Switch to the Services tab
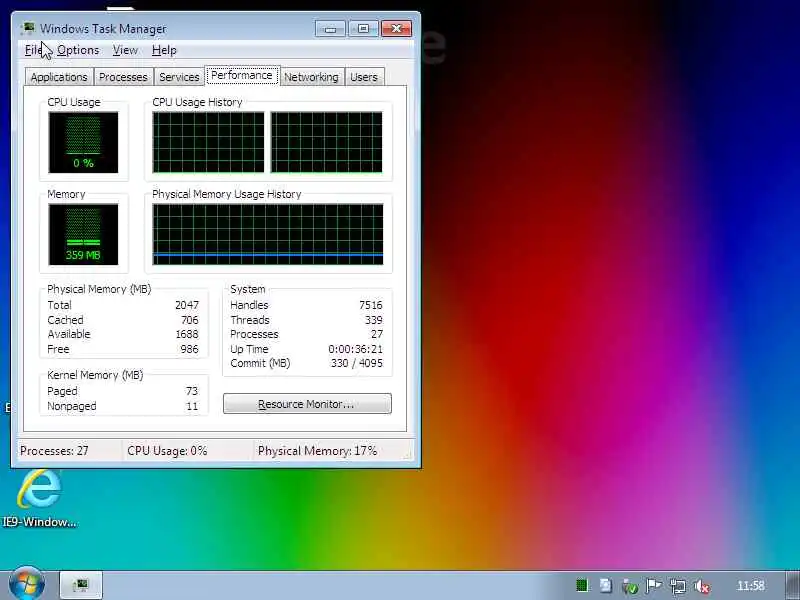 pos(179,77)
